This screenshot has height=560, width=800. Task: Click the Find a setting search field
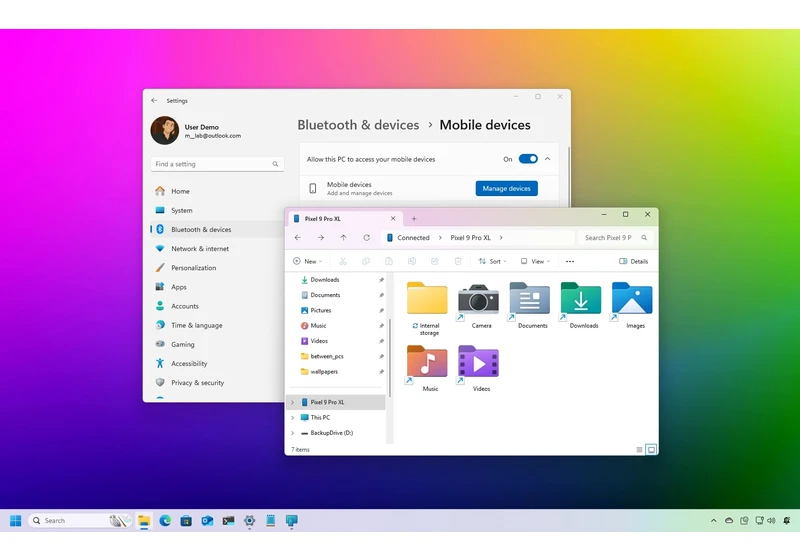coord(217,164)
